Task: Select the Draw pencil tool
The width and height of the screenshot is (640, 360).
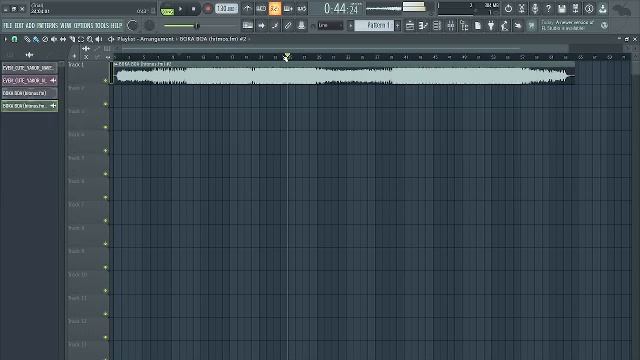Action: pos(27,39)
